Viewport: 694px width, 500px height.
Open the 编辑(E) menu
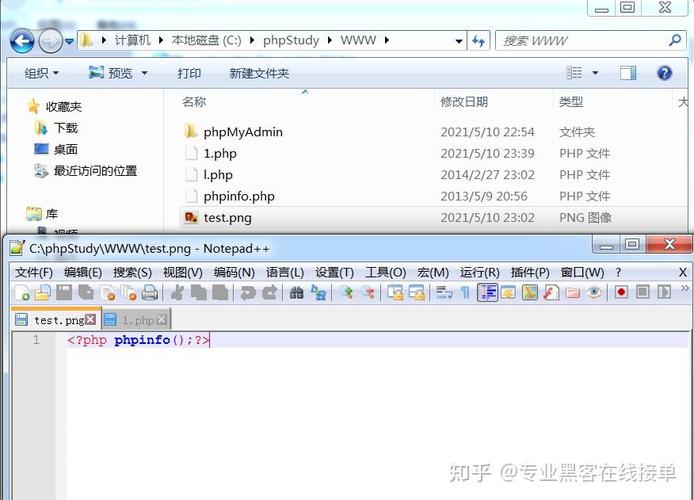[x=83, y=272]
